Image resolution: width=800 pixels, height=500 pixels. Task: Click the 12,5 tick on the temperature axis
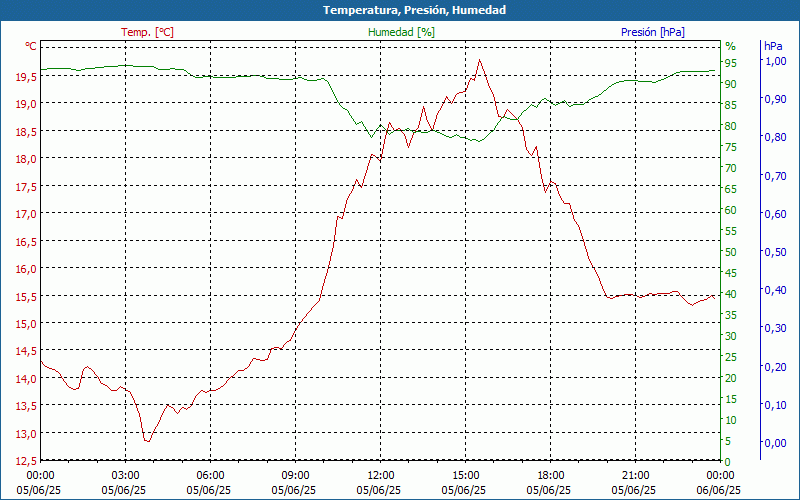(x=26, y=462)
